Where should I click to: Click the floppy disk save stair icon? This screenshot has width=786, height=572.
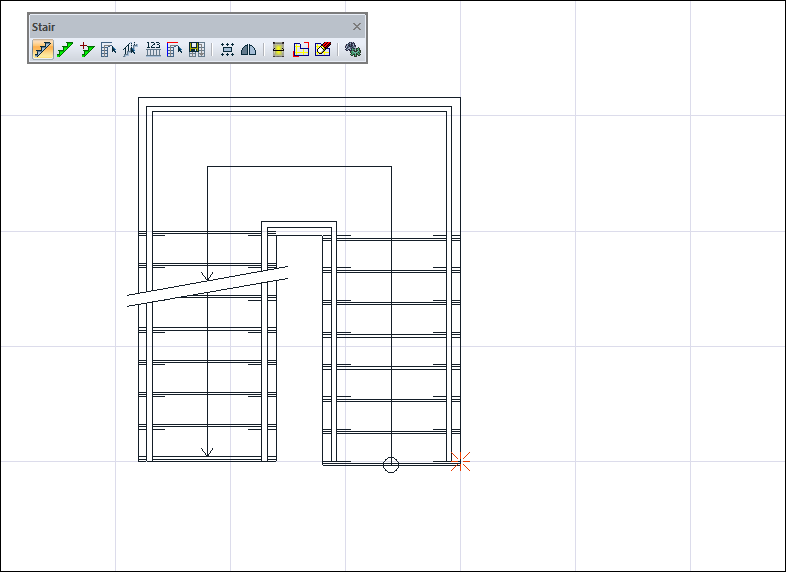197,49
